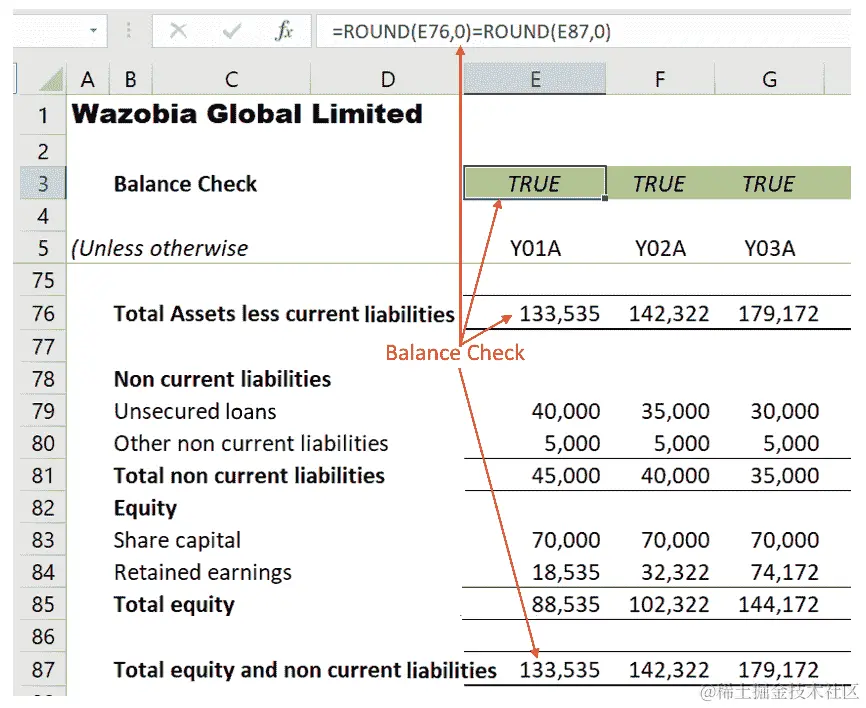This screenshot has width=866, height=708.
Task: Select column C header
Action: 231,79
